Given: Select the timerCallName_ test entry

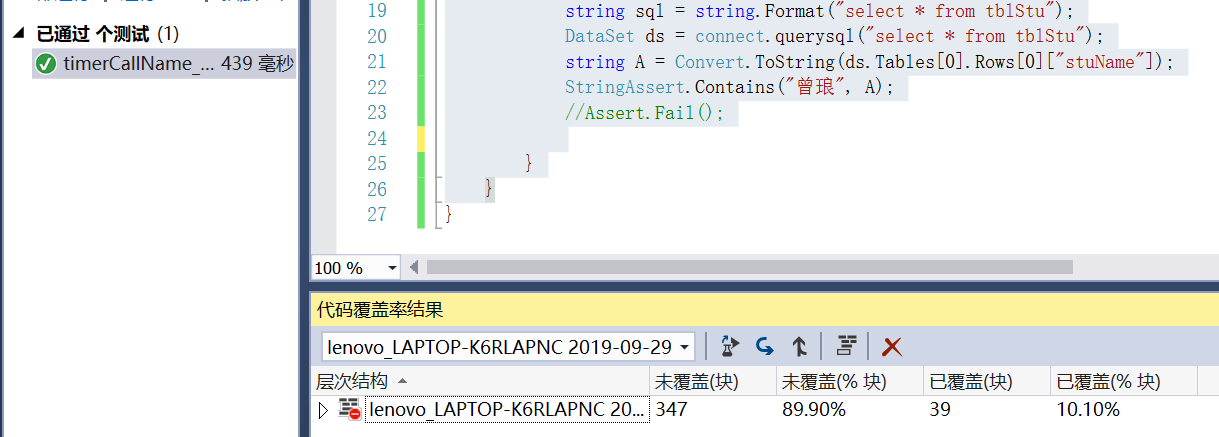Looking at the screenshot, I should (x=165, y=65).
